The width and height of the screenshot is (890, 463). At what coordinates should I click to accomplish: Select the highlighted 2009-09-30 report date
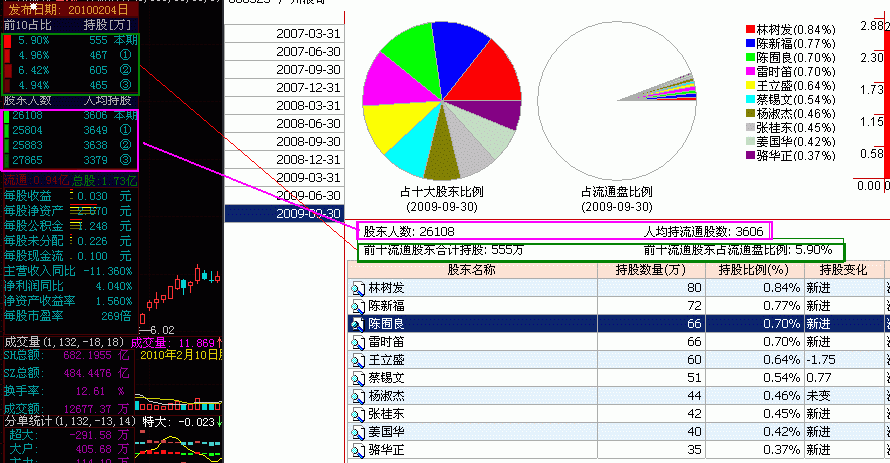point(284,213)
